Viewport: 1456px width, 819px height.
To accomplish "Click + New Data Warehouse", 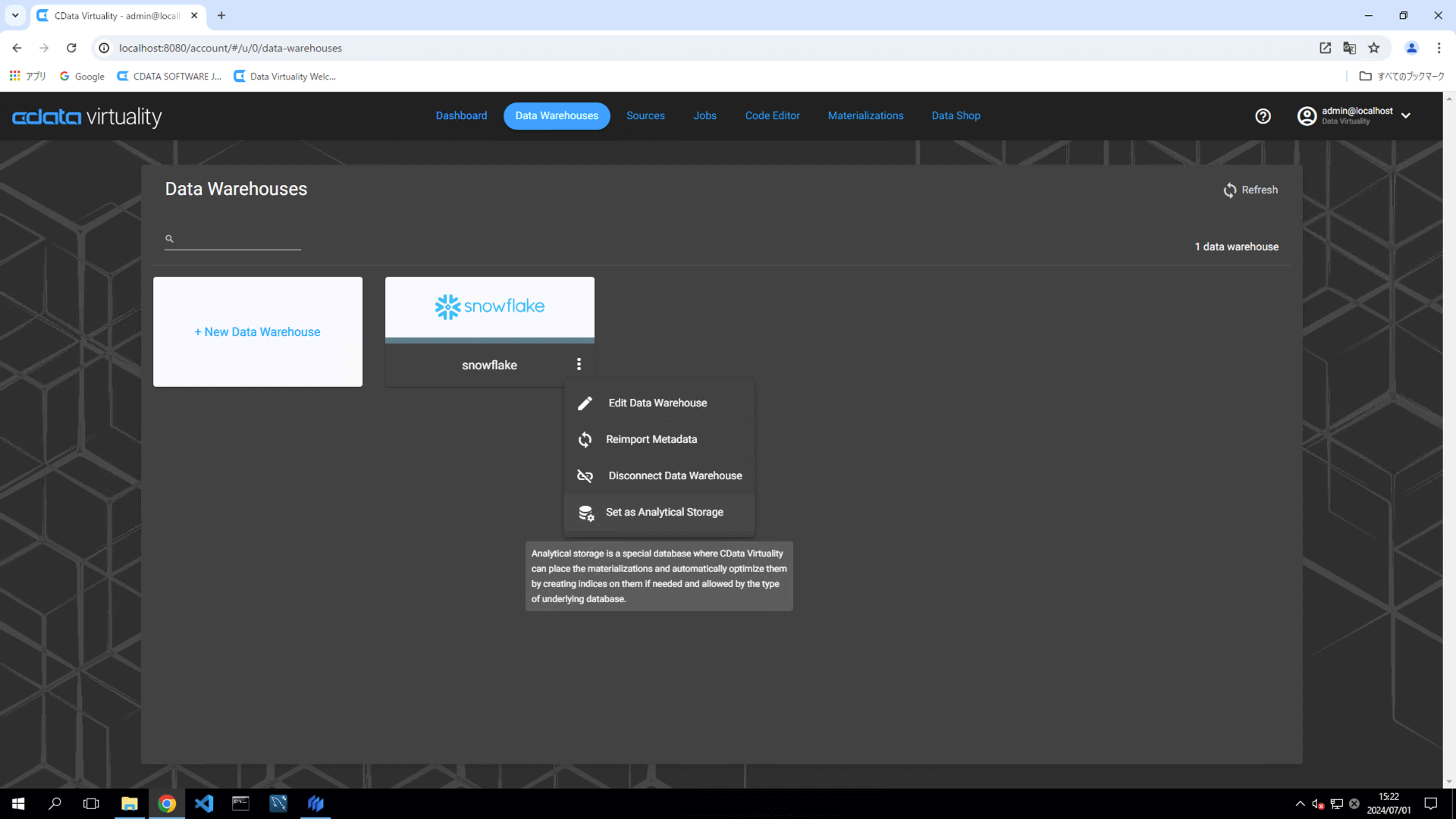I will coord(258,332).
